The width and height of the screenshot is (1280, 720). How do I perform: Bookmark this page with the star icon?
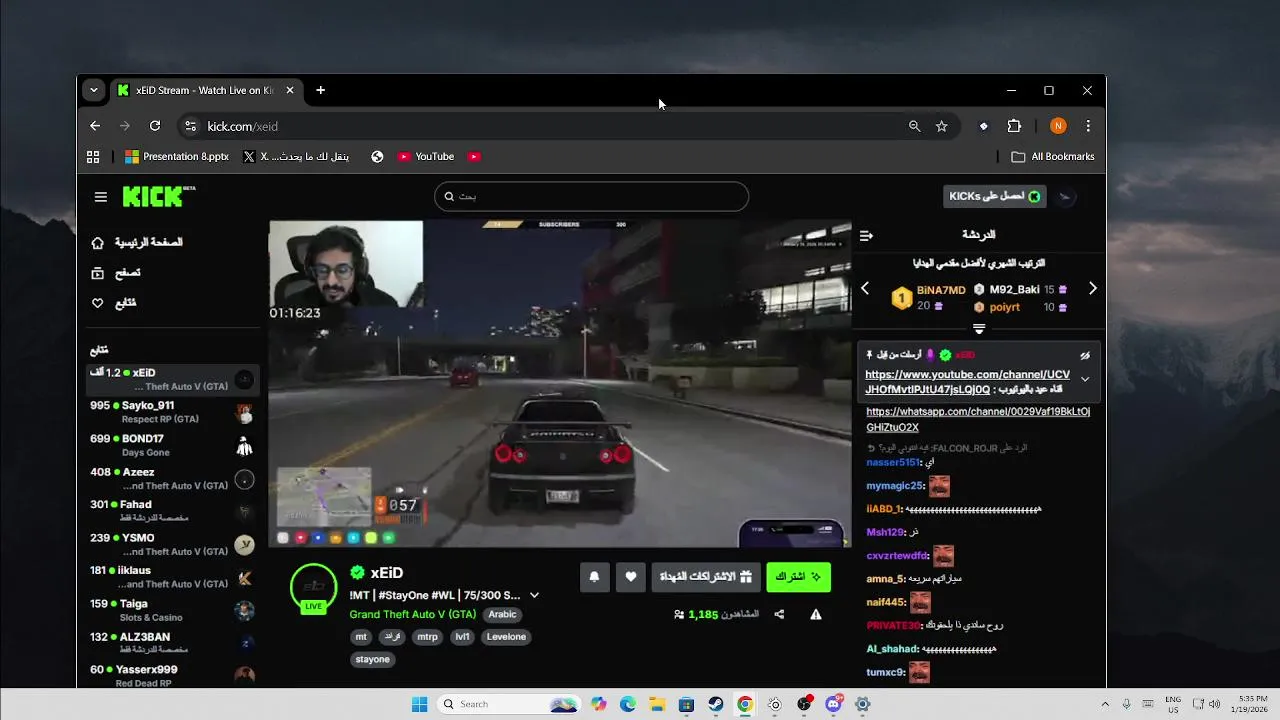pyautogui.click(x=941, y=126)
